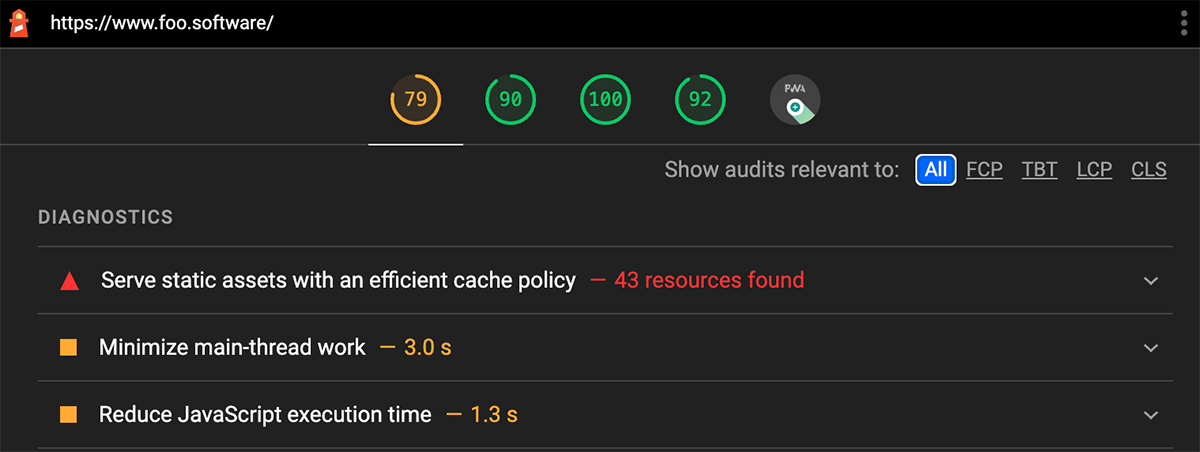Click the red triangle warning icon

[x=69, y=281]
